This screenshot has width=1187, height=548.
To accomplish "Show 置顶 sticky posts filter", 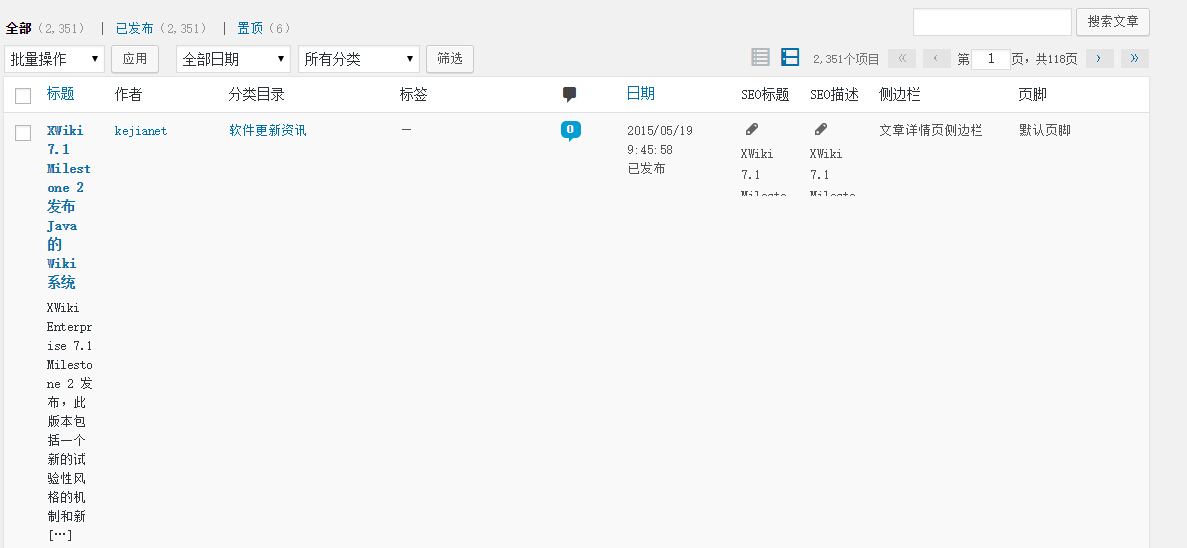I will click(x=249, y=28).
